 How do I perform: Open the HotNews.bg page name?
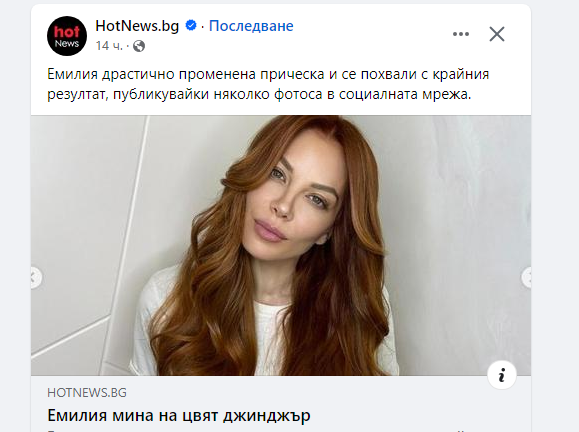137,26
